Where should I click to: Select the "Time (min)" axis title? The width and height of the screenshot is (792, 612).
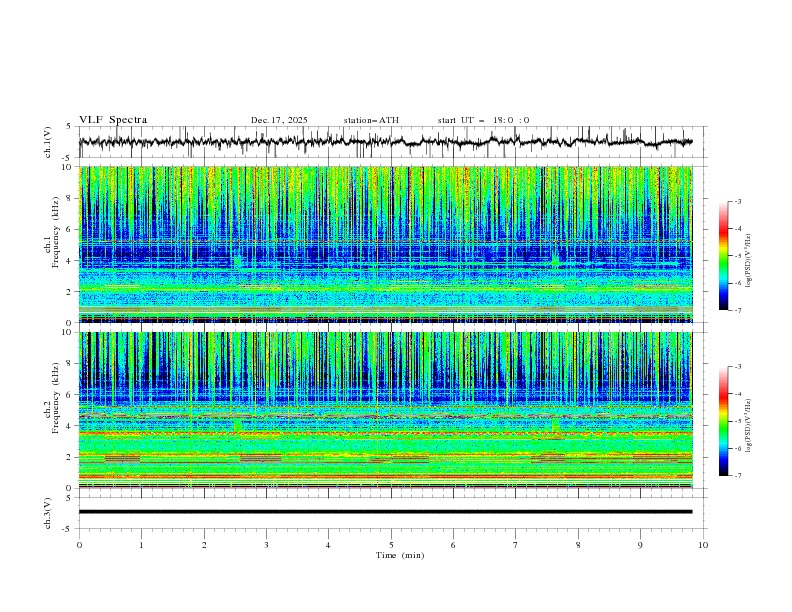(400, 555)
